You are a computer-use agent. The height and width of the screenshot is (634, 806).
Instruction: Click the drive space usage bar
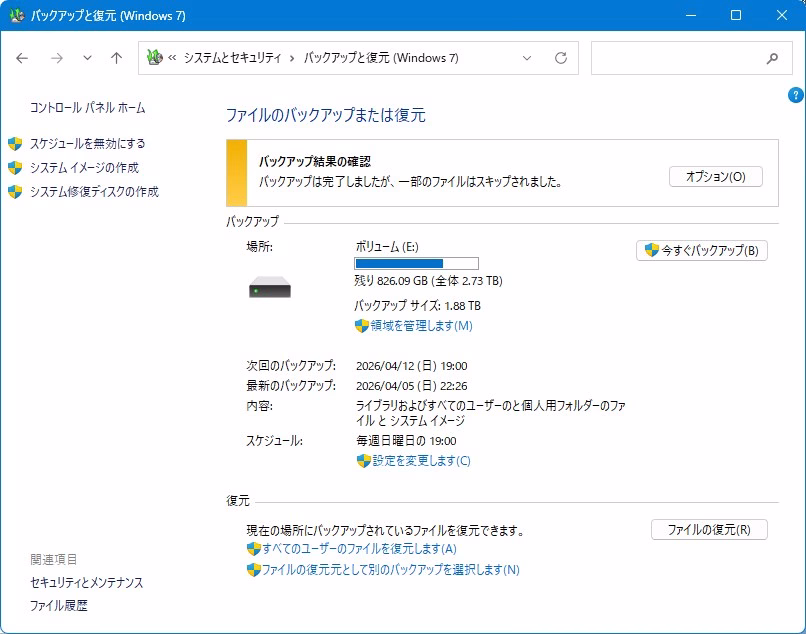click(x=416, y=263)
